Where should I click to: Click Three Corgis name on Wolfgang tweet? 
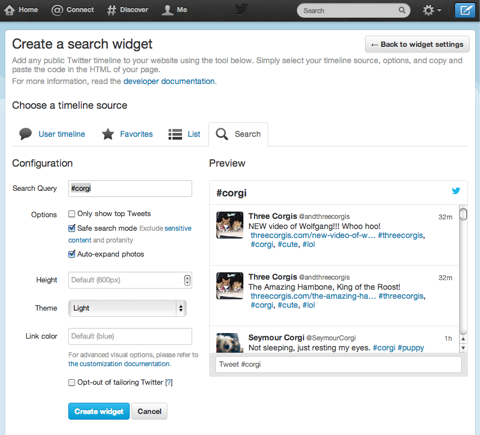coord(273,216)
